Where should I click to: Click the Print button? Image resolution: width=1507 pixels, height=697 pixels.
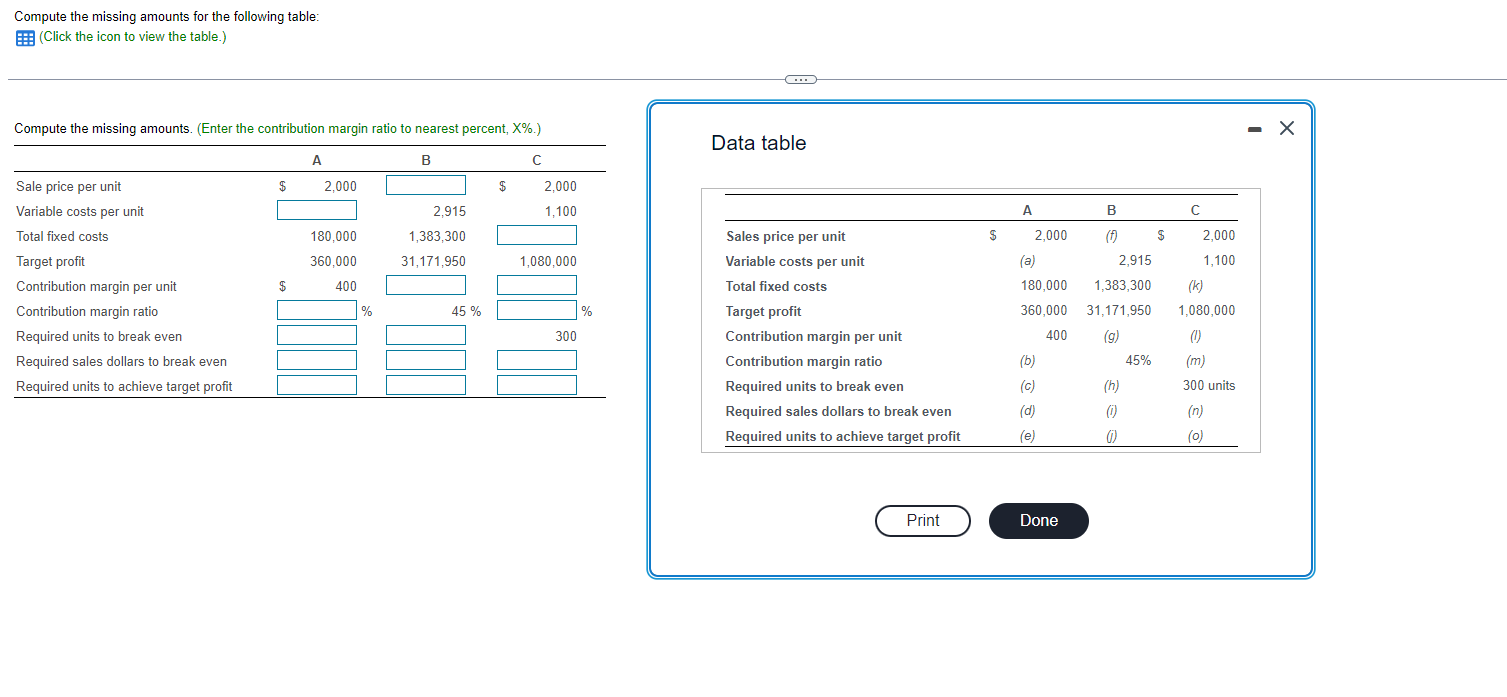[922, 520]
